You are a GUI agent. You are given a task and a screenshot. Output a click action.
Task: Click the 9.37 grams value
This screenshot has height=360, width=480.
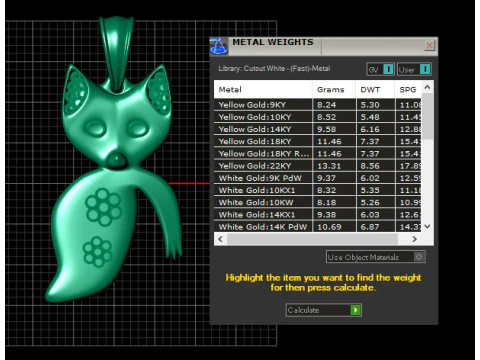click(326, 178)
